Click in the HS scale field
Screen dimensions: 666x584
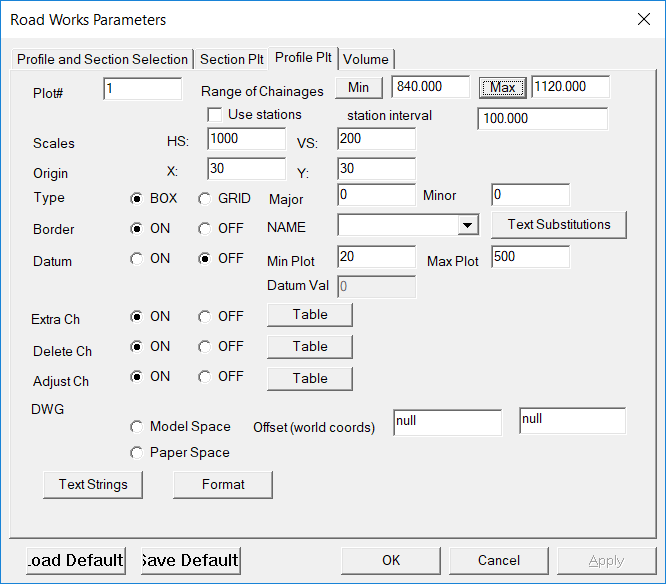[x=246, y=139]
